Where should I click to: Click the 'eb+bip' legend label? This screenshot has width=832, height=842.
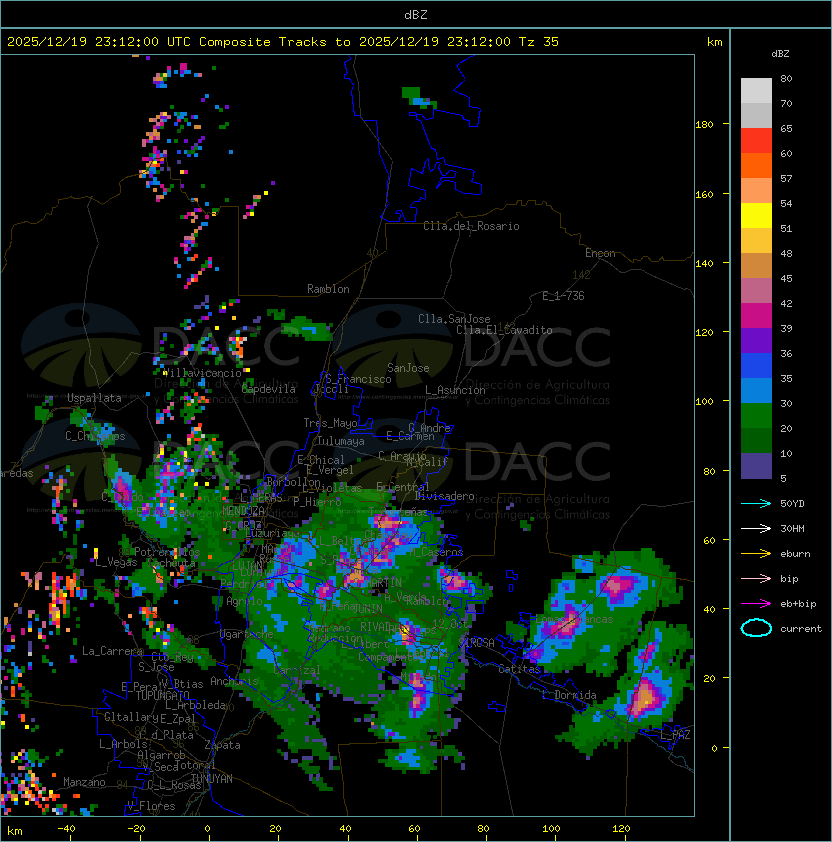798,604
